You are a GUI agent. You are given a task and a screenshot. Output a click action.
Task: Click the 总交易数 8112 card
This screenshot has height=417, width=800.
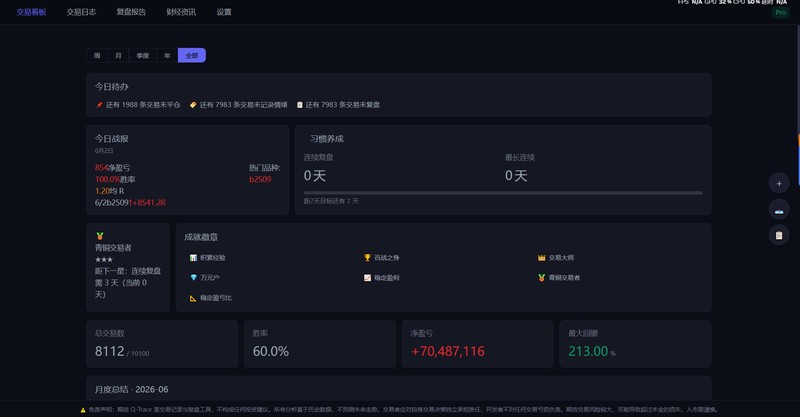pyautogui.click(x=162, y=344)
